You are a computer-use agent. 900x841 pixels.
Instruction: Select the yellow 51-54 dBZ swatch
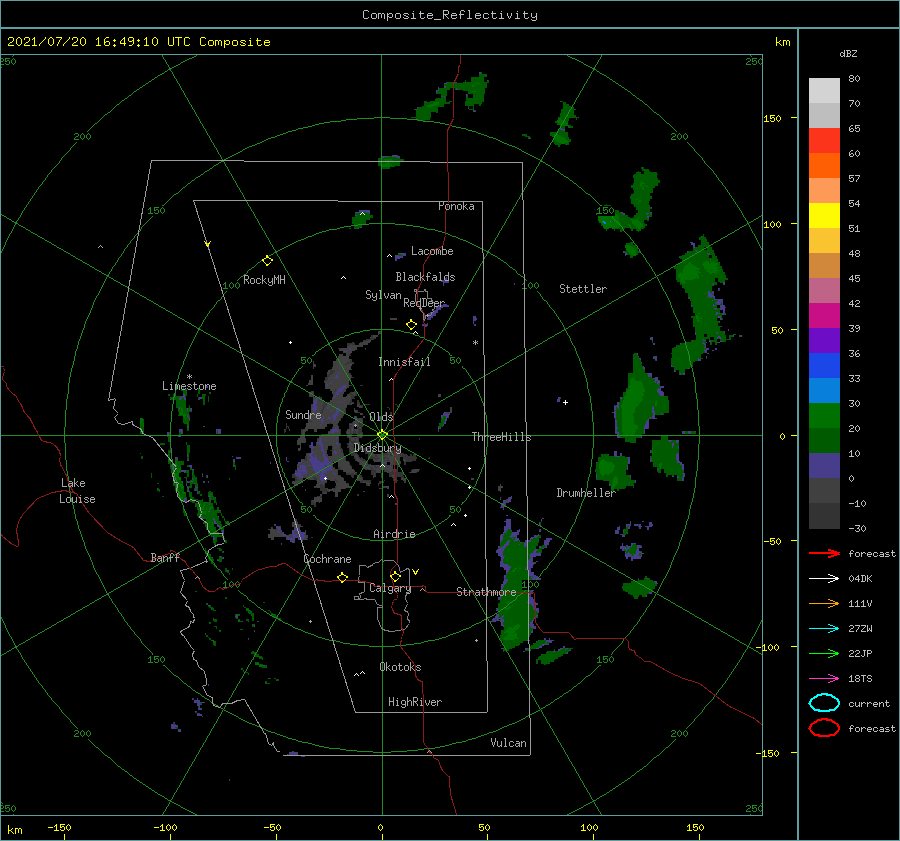824,216
